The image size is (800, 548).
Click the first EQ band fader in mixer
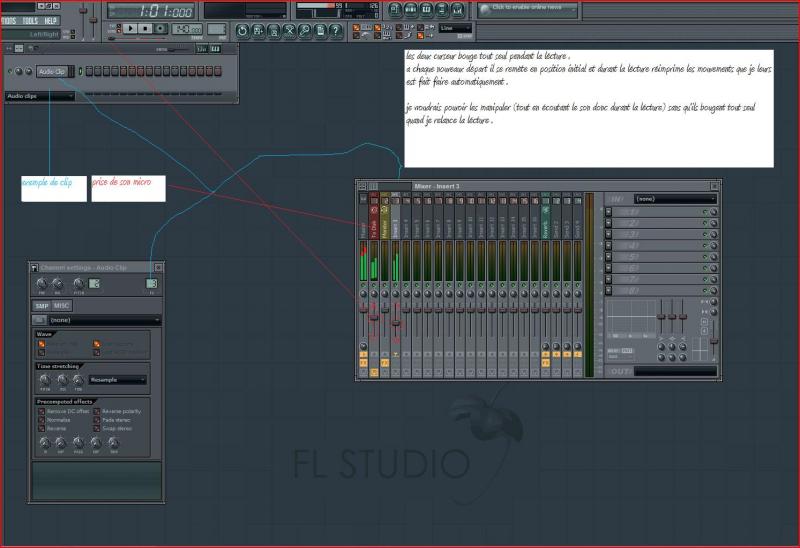(x=661, y=317)
